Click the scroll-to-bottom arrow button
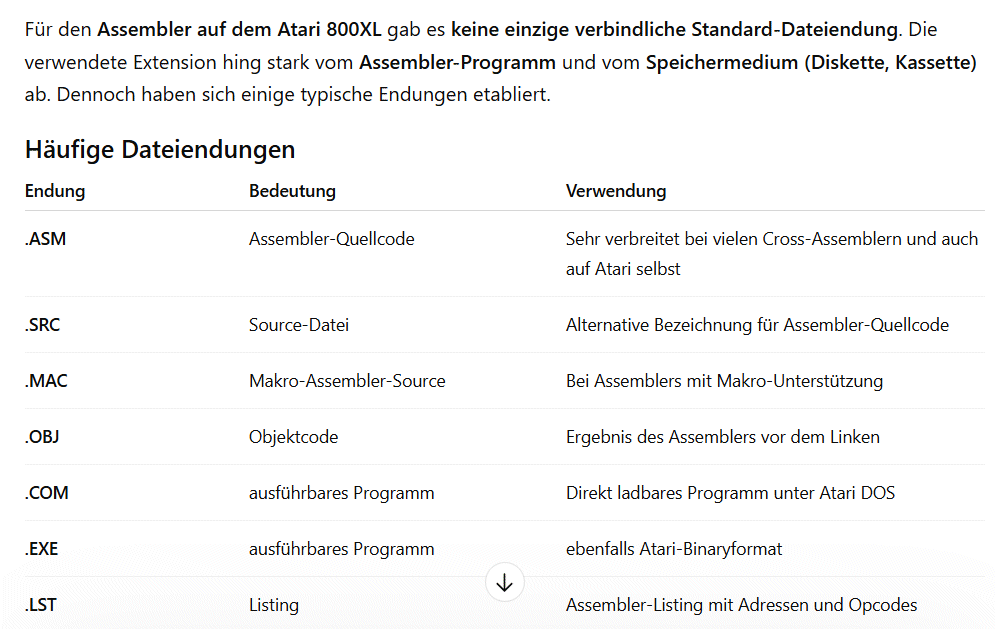This screenshot has height=629, width=995. pos(504,582)
